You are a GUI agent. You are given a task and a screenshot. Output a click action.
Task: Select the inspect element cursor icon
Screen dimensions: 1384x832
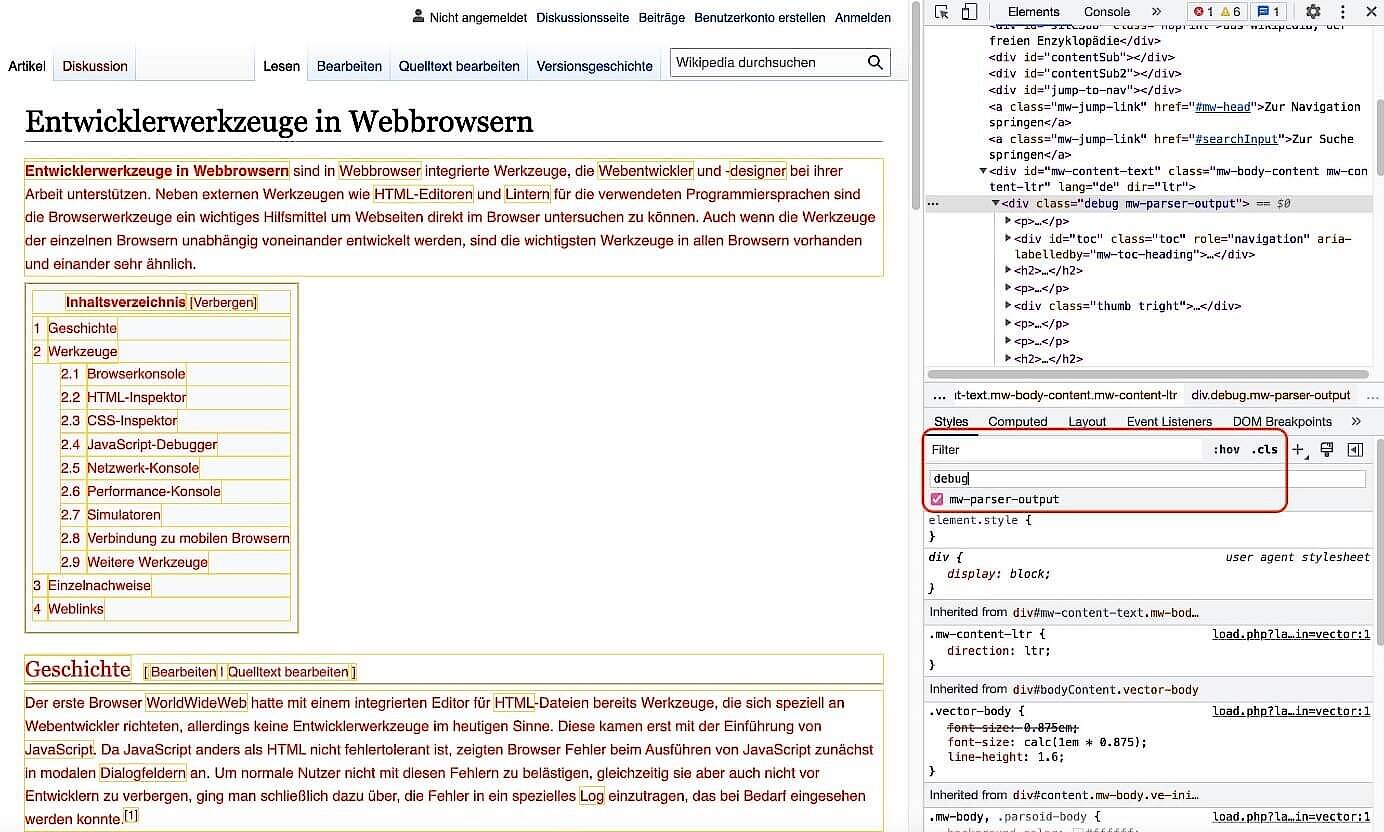pyautogui.click(x=941, y=12)
